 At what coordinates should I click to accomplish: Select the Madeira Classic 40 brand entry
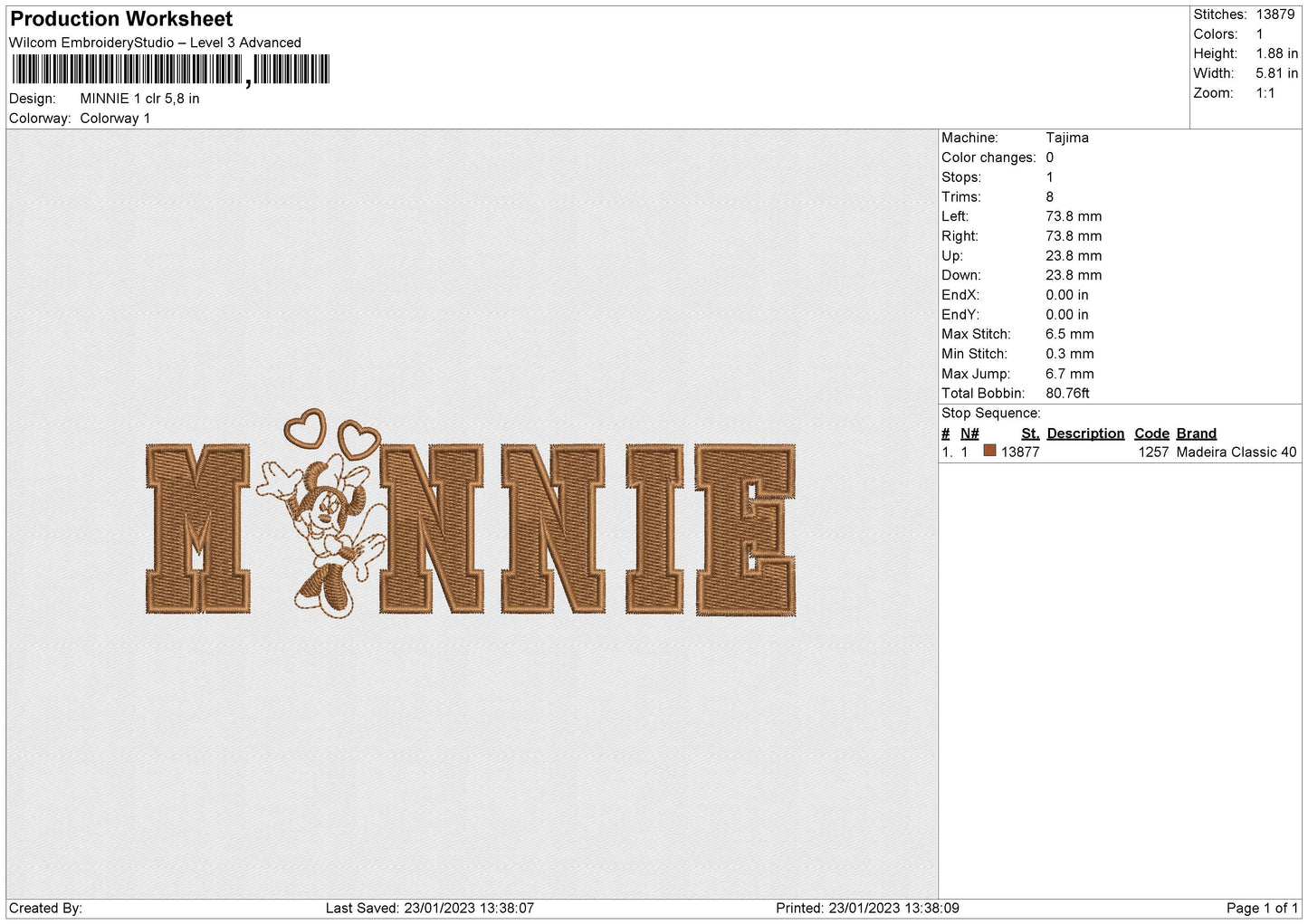coord(1236,452)
